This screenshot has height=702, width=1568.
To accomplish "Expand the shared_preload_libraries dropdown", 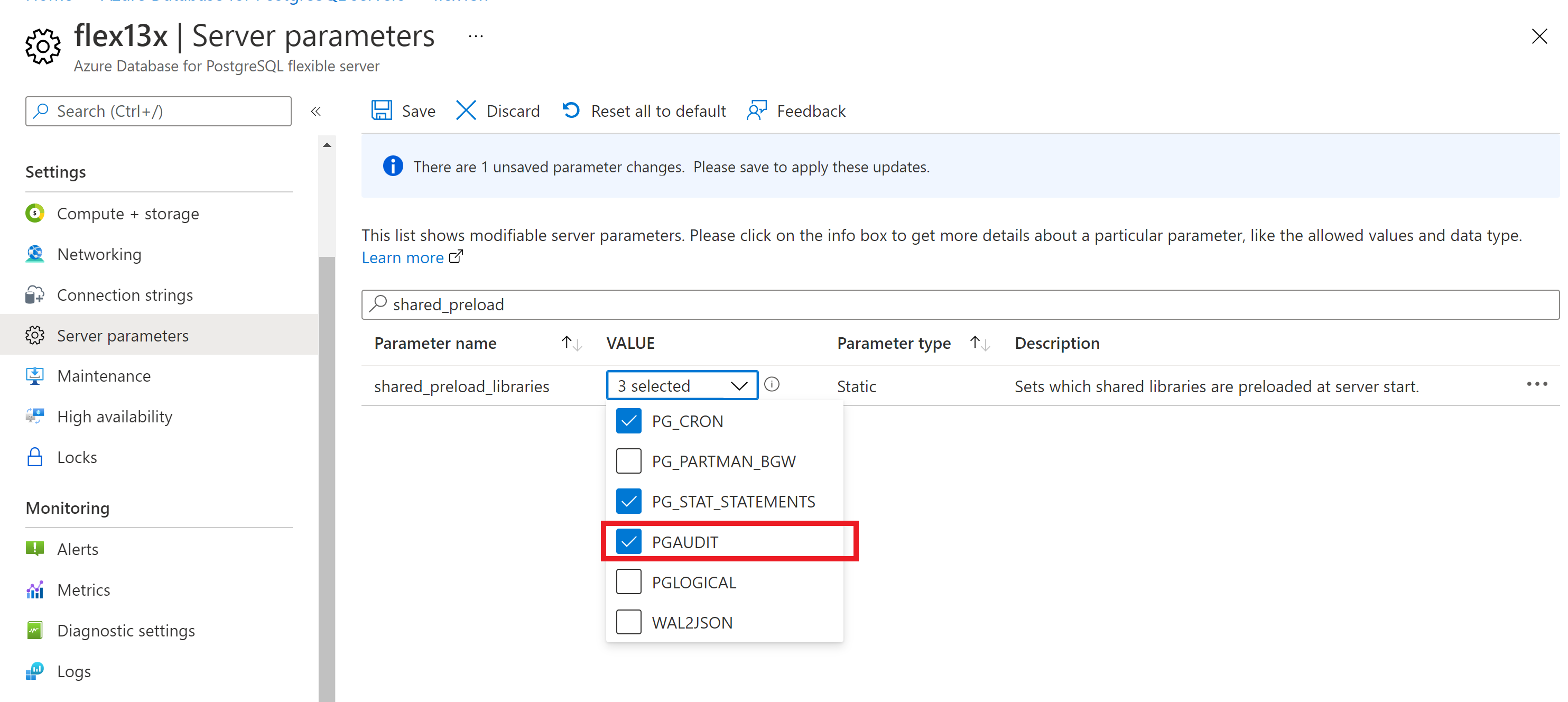I will 681,385.
